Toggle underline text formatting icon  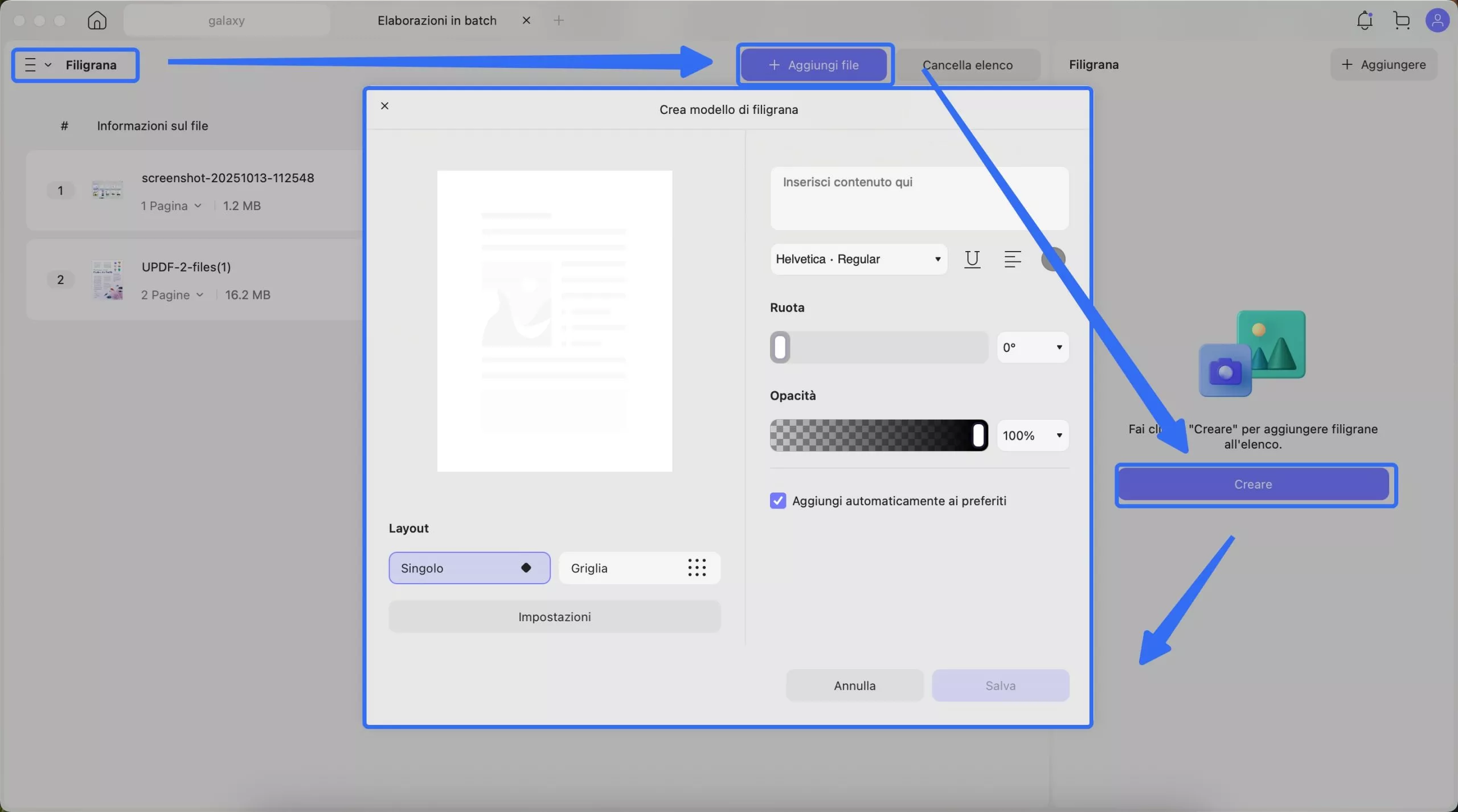[x=972, y=259]
